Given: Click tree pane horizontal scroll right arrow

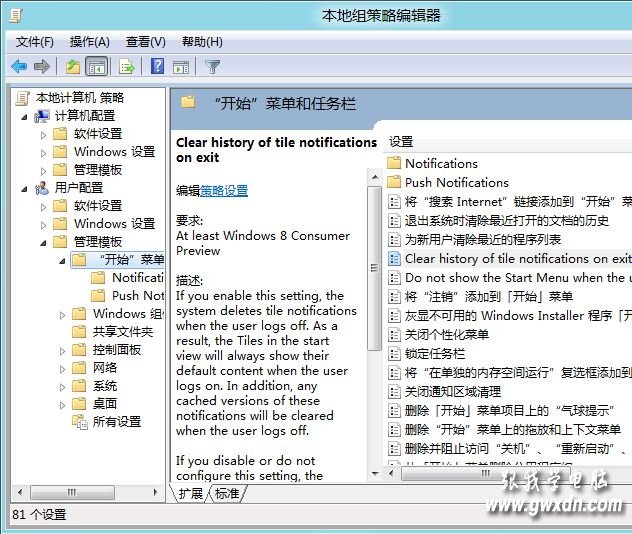Looking at the screenshot, I should 155,492.
